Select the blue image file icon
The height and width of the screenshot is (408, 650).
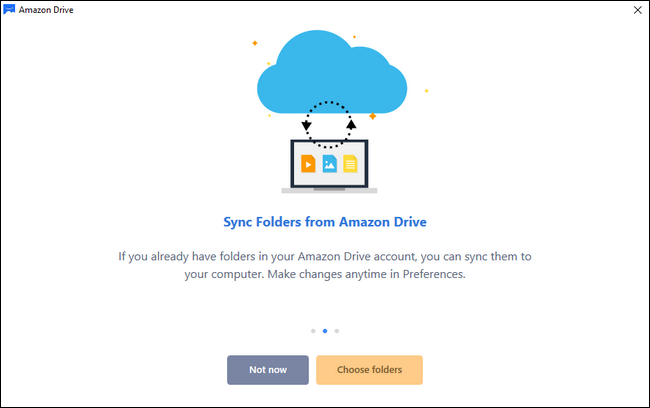pyautogui.click(x=330, y=163)
